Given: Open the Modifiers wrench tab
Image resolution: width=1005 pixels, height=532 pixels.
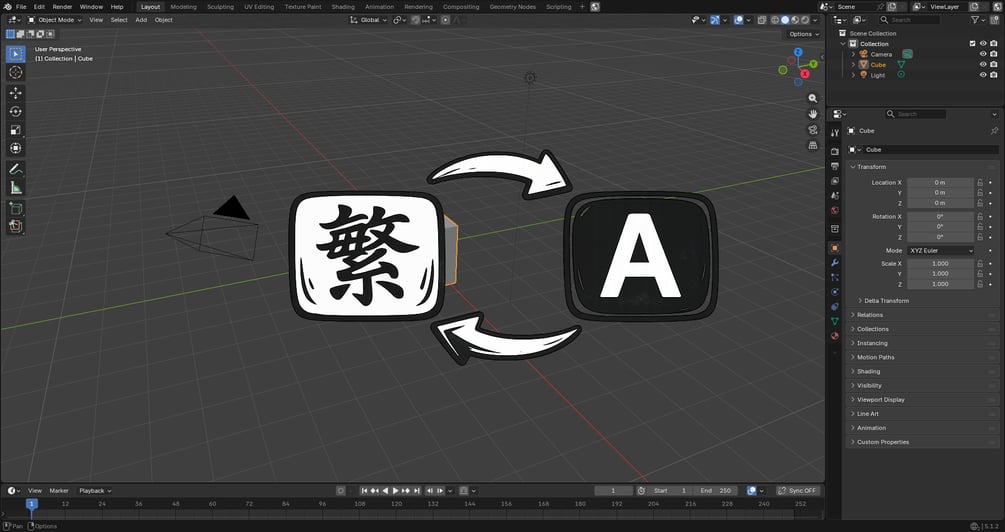Looking at the screenshot, I should [835, 263].
